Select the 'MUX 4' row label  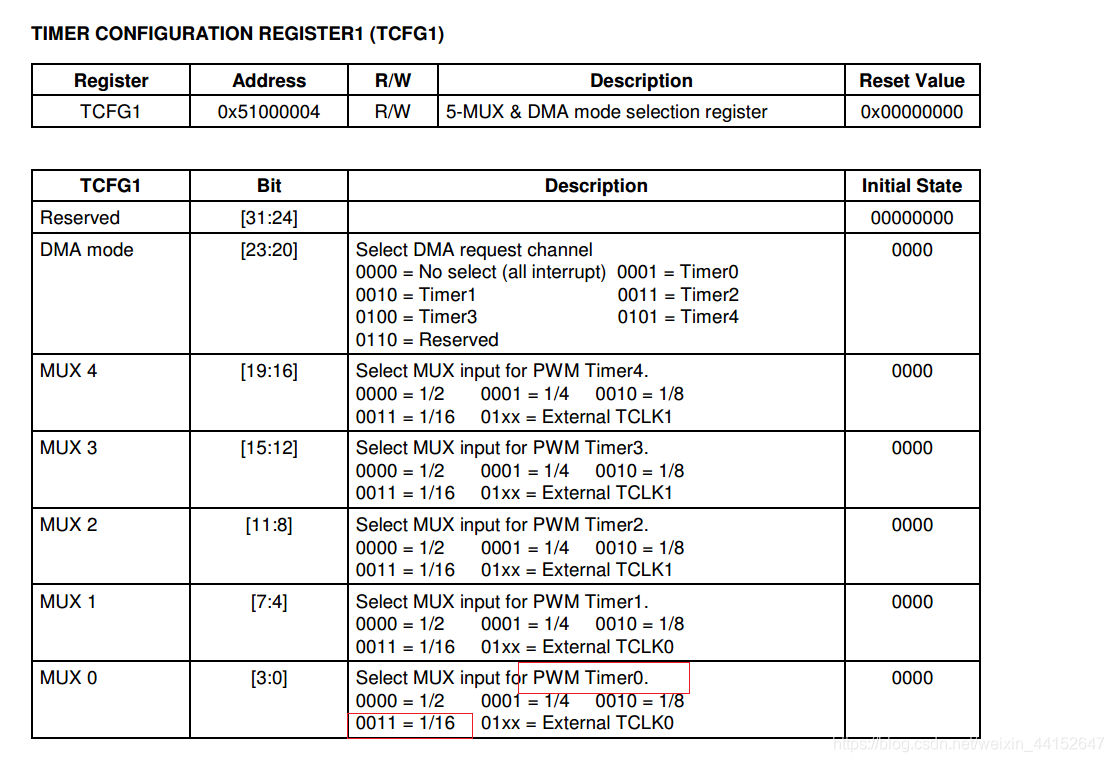tap(68, 371)
